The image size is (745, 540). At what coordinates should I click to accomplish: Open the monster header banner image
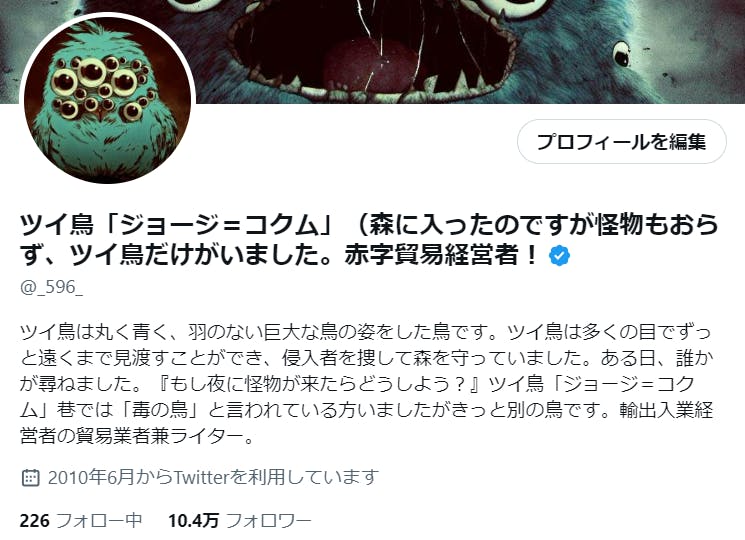click(x=372, y=51)
